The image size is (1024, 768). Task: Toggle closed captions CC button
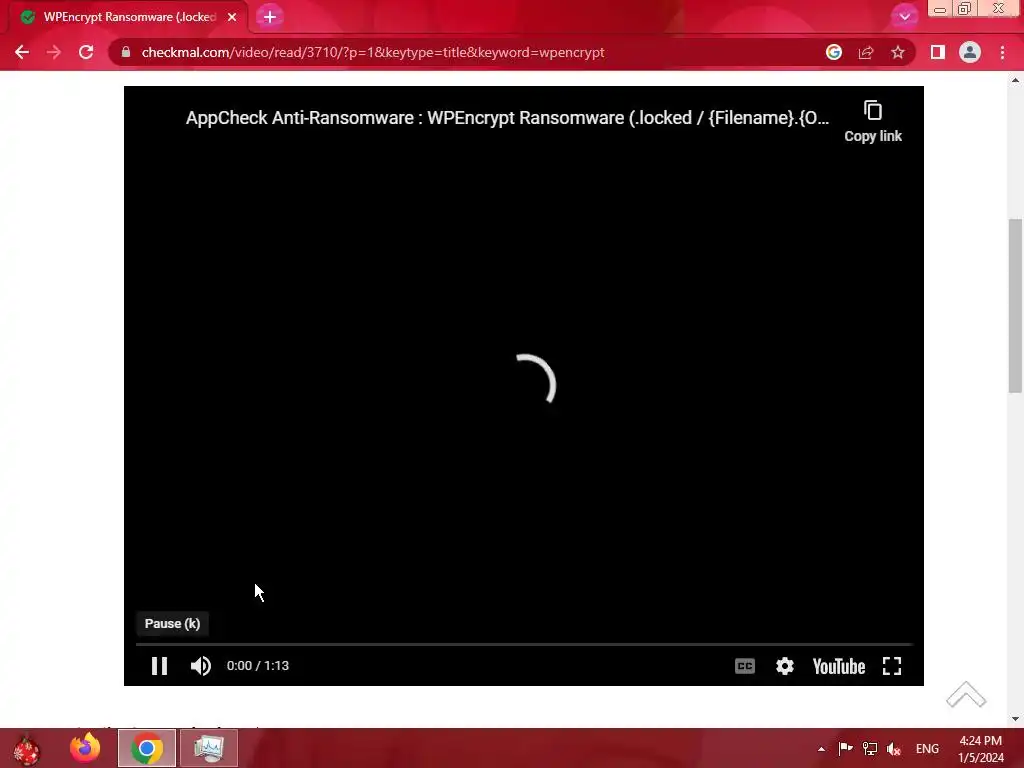pyautogui.click(x=744, y=665)
